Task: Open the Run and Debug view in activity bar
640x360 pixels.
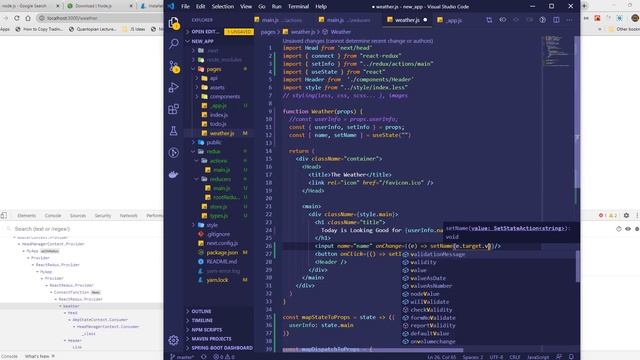Action: (x=174, y=87)
